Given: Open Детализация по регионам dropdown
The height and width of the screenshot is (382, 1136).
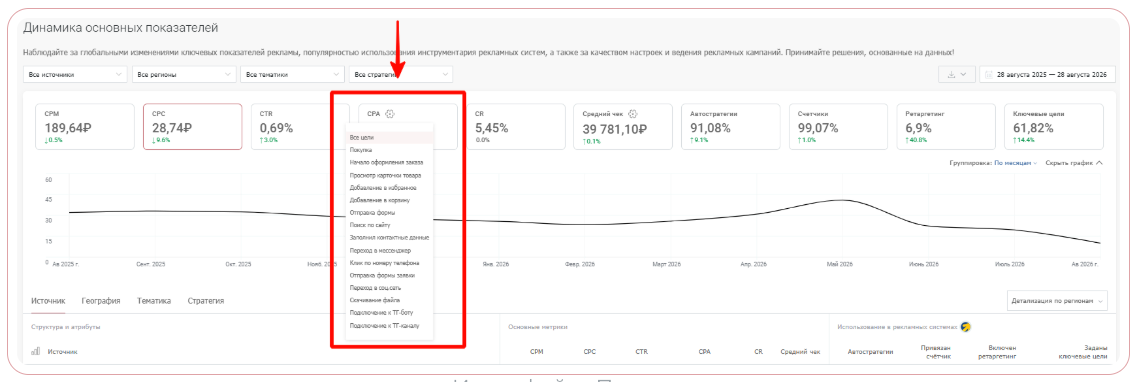Looking at the screenshot, I should tap(1058, 300).
